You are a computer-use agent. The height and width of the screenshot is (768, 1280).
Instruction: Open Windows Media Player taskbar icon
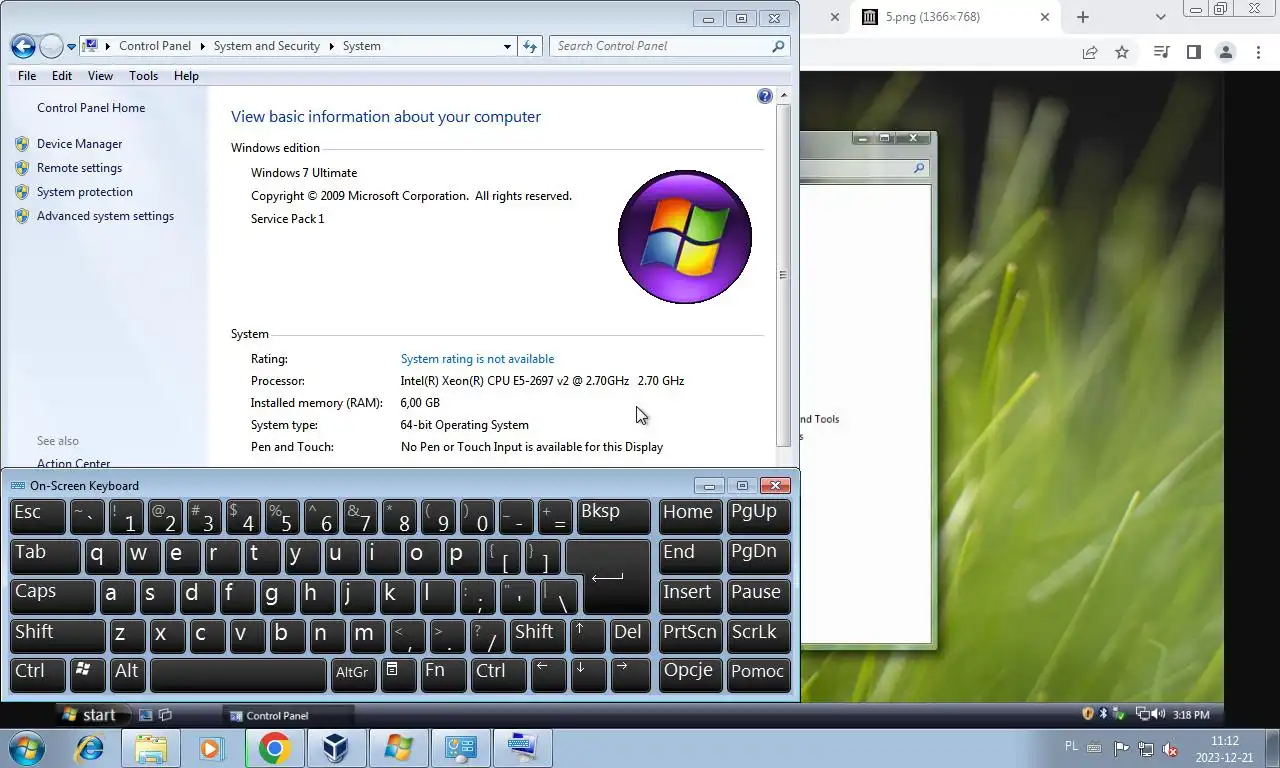click(x=211, y=748)
